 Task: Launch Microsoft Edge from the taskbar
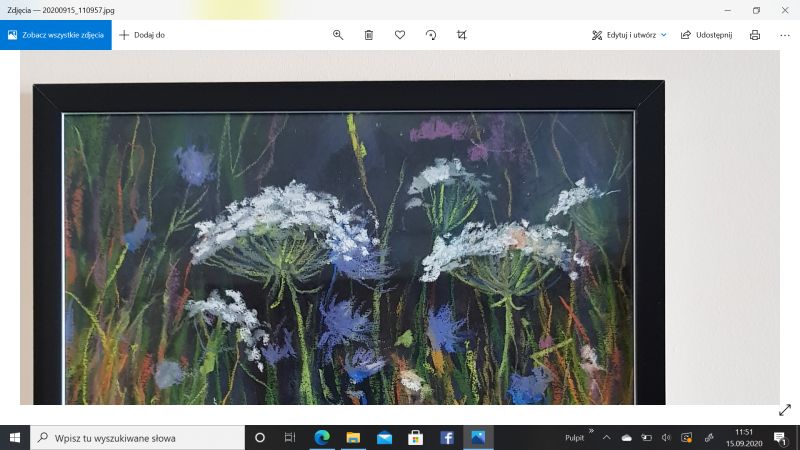[322, 437]
